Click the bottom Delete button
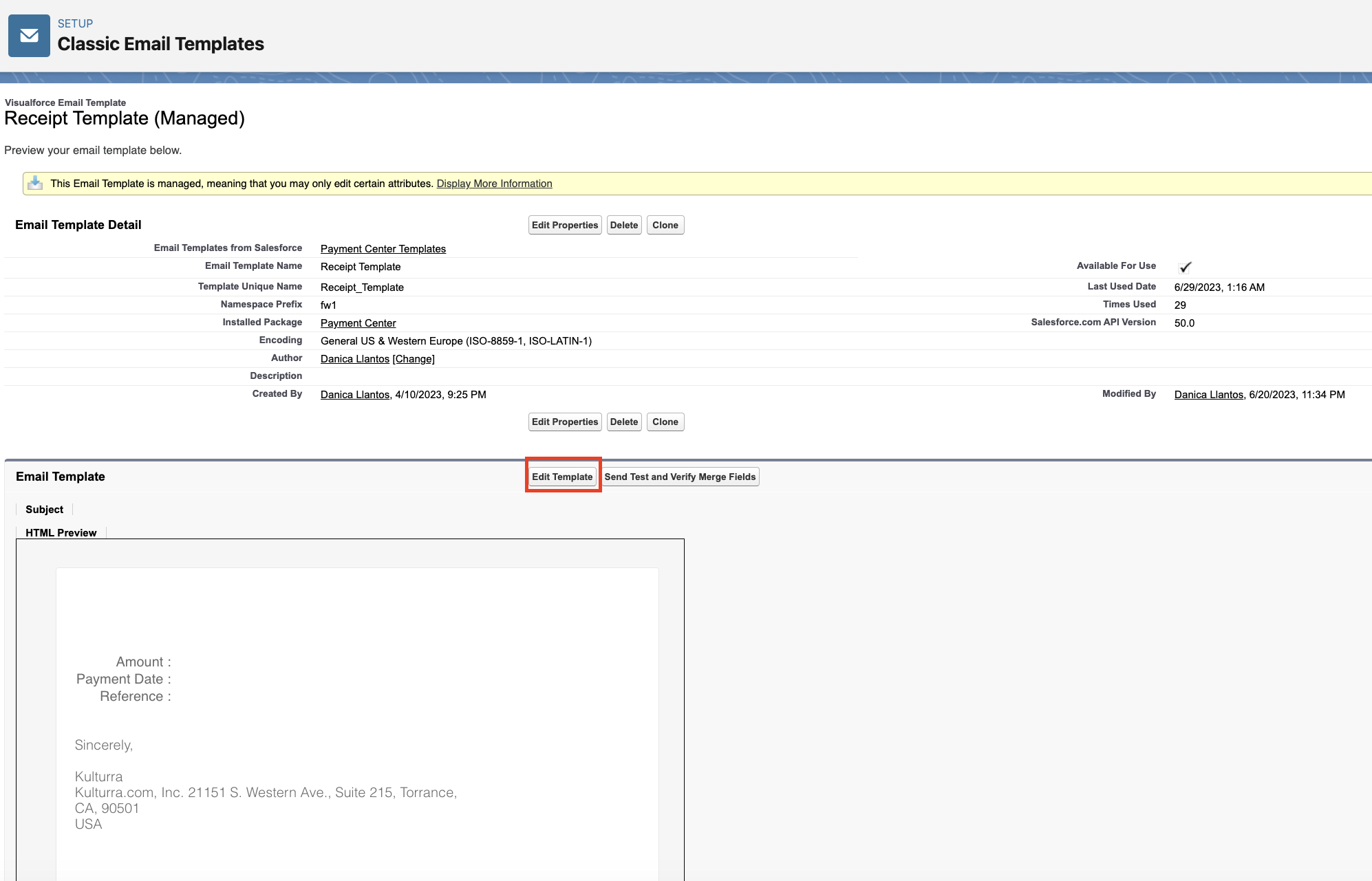 [623, 422]
